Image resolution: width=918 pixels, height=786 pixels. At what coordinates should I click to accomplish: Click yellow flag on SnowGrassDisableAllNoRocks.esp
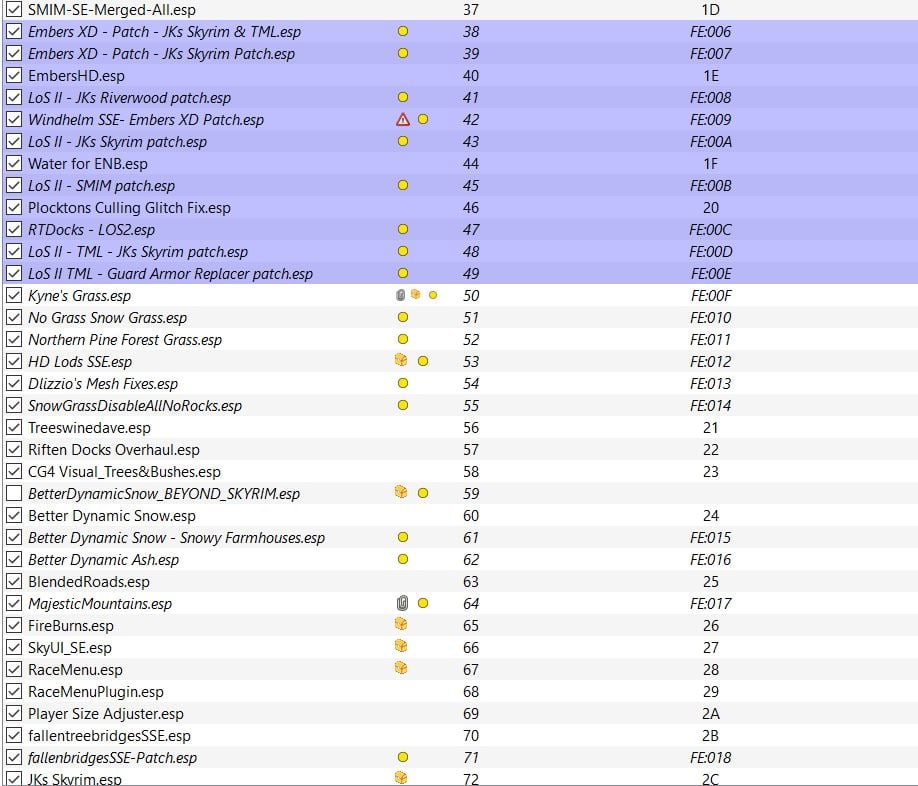point(403,406)
